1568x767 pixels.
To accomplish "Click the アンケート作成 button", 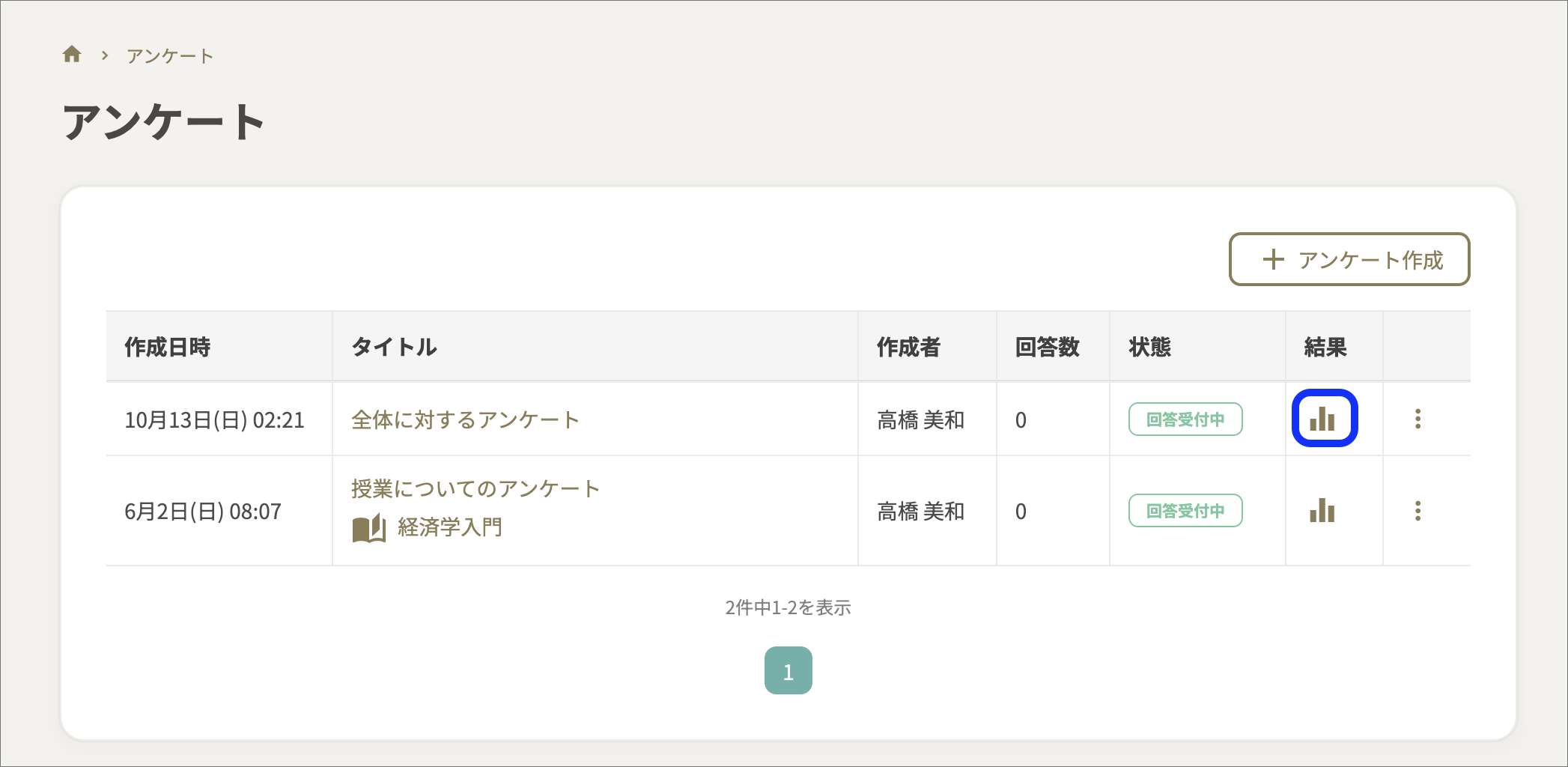I will (x=1348, y=260).
